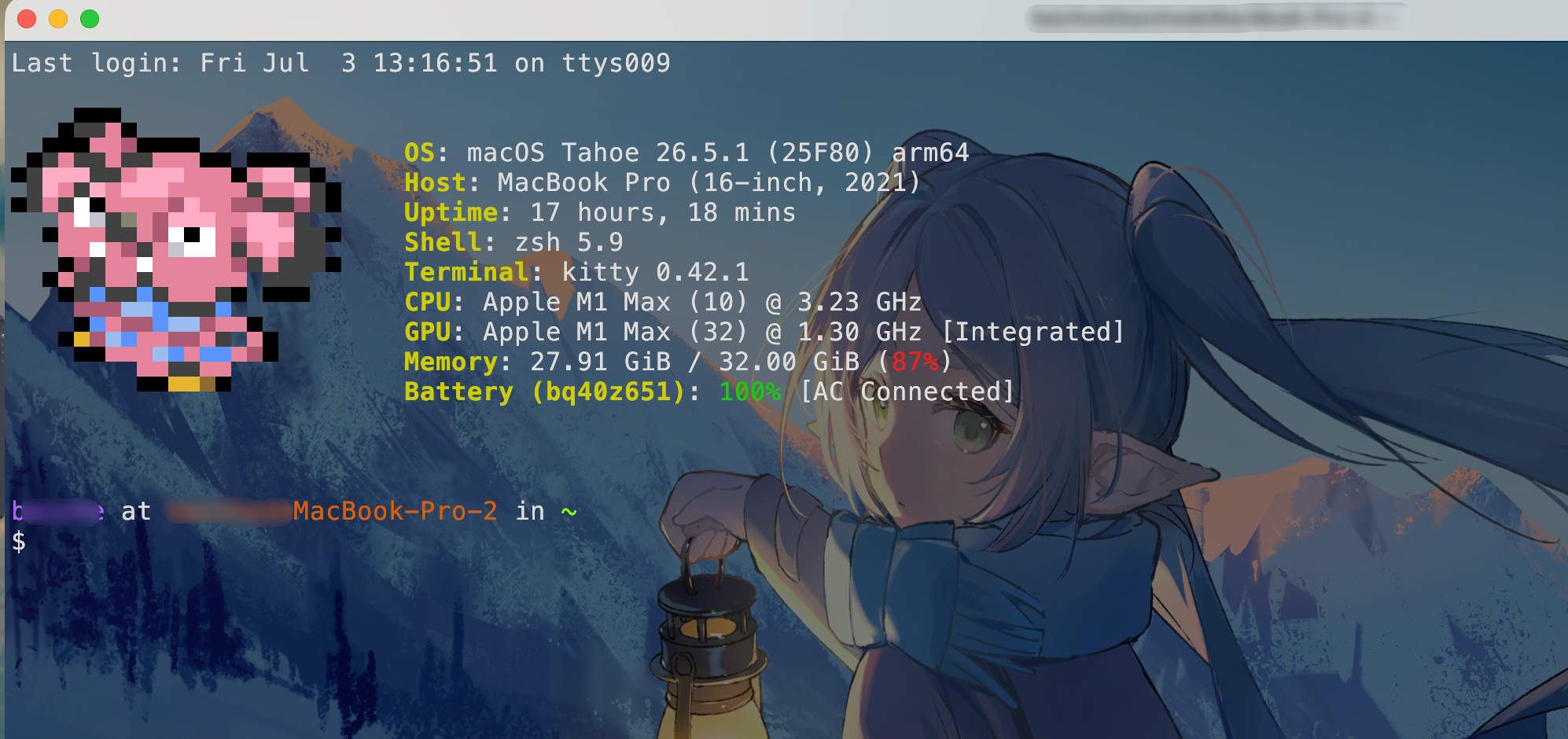Click the yellow minimize window button

point(58,19)
